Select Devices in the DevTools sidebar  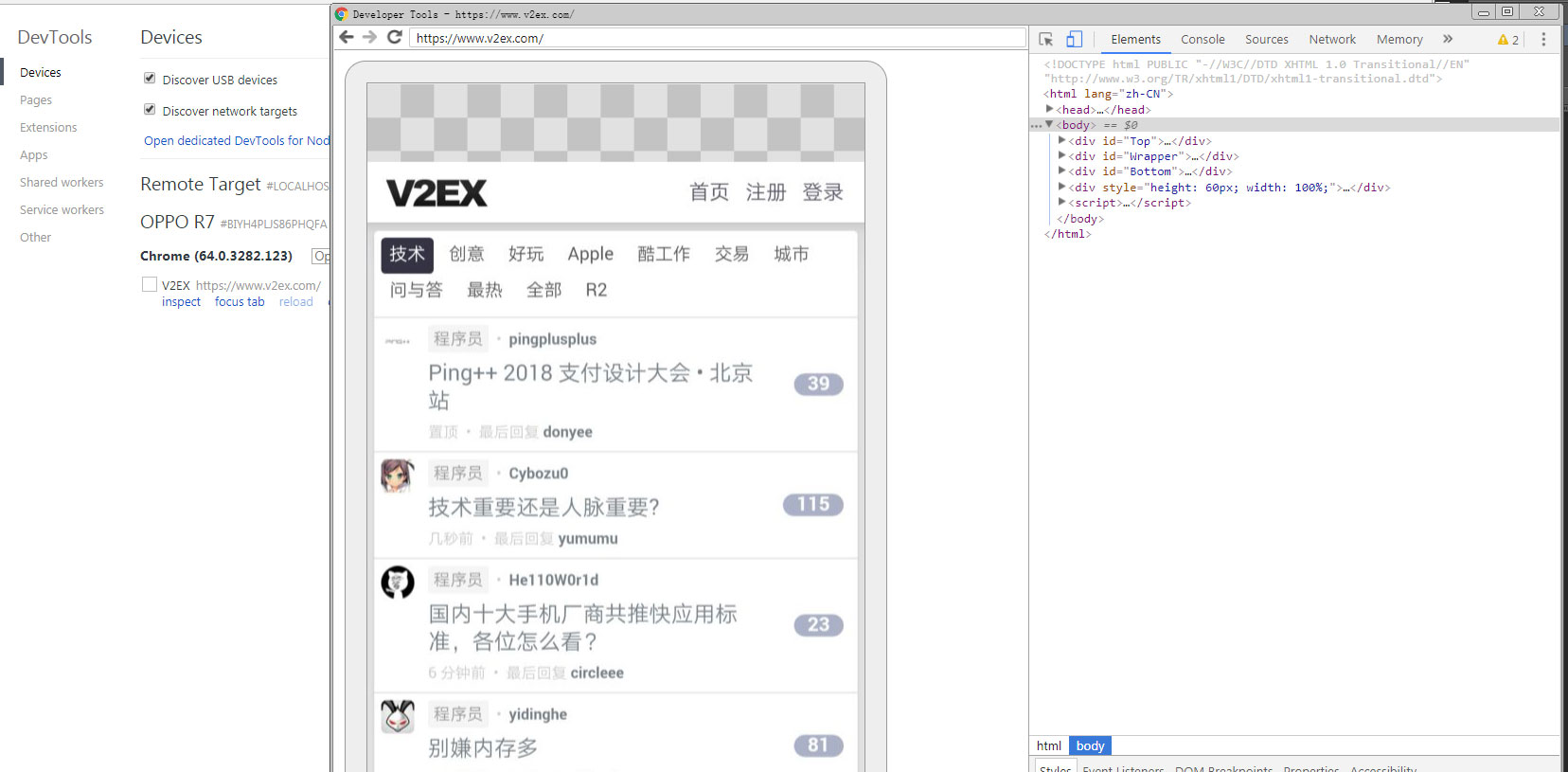coord(41,73)
